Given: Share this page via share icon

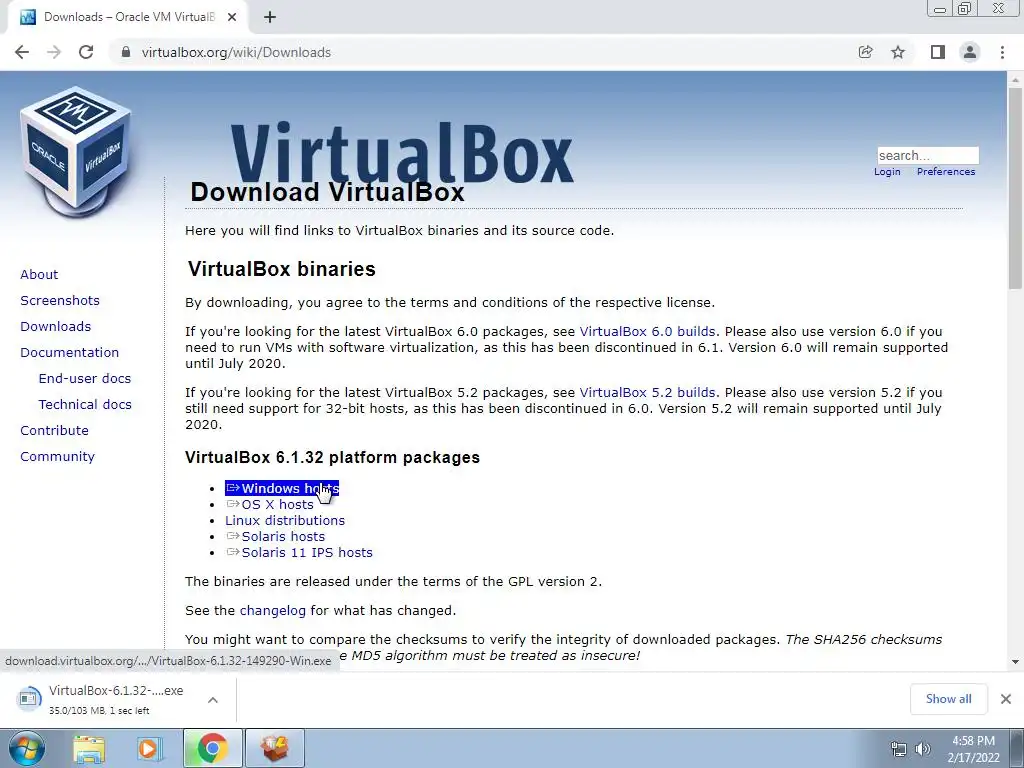Looking at the screenshot, I should (x=865, y=52).
